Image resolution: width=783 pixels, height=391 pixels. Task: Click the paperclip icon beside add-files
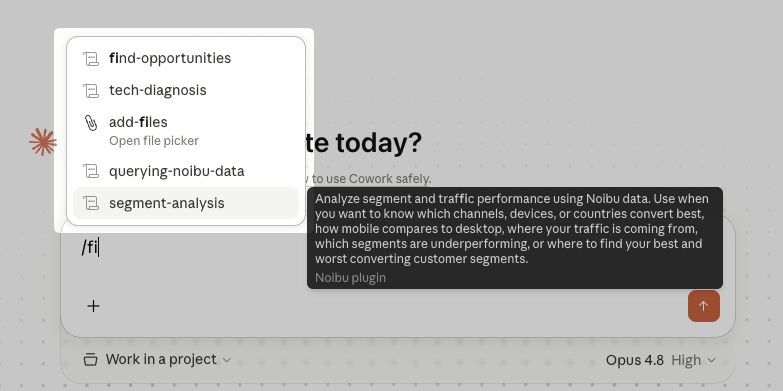(x=91, y=123)
